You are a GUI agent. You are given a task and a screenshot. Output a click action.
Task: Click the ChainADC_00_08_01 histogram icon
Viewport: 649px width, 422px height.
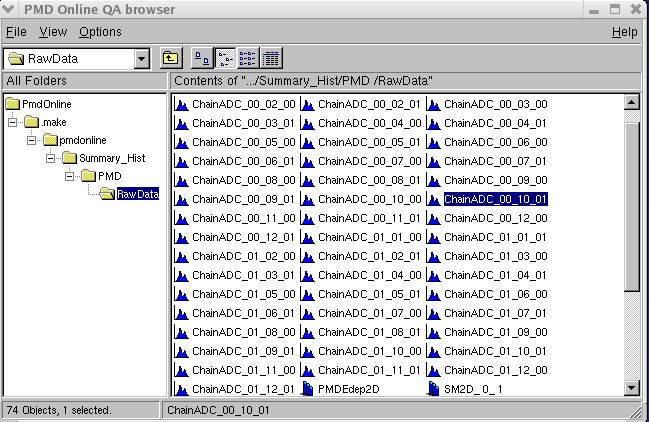(307, 181)
